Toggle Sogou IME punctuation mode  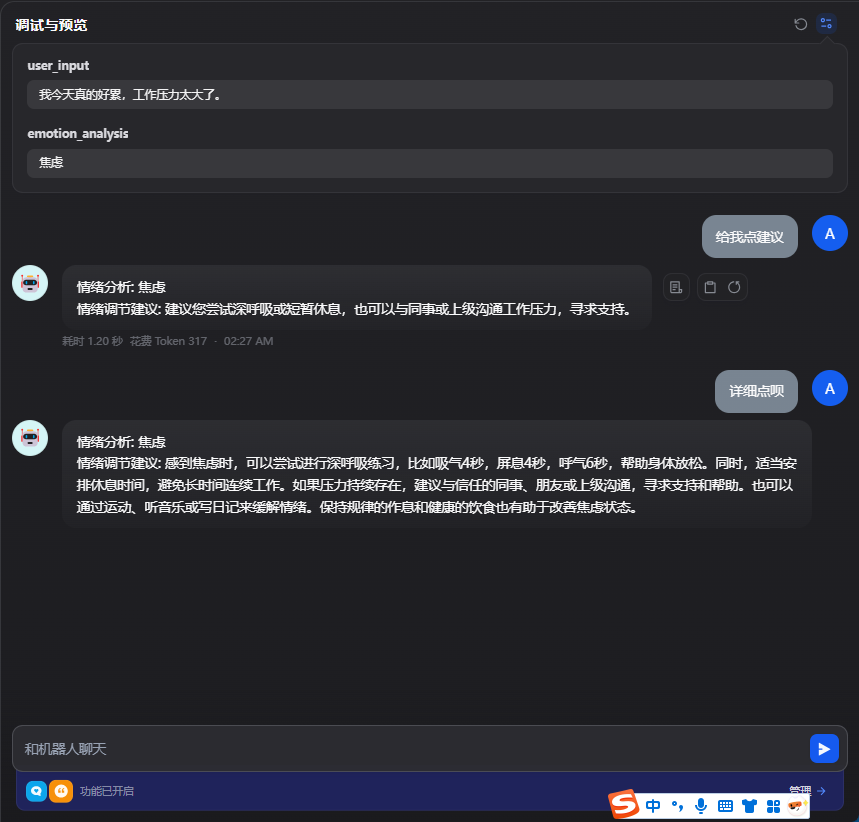pyautogui.click(x=677, y=806)
